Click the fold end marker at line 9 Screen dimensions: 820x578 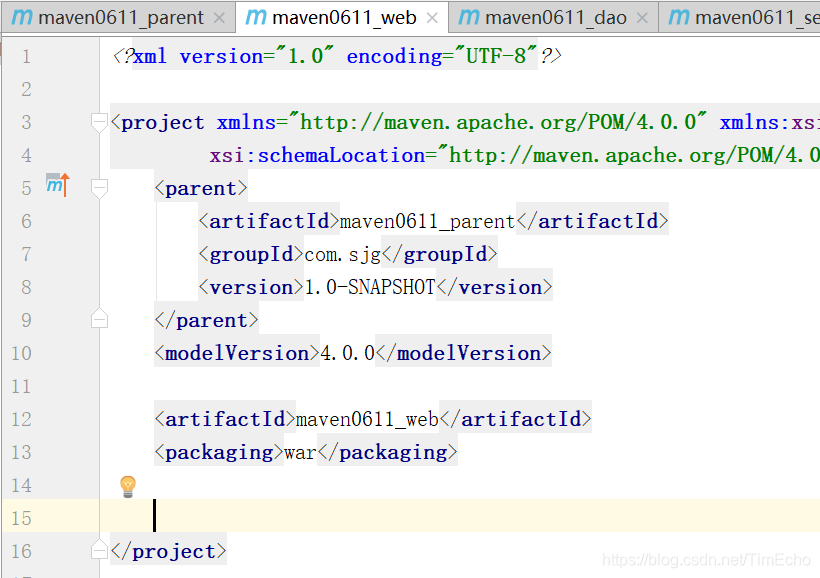[99, 319]
